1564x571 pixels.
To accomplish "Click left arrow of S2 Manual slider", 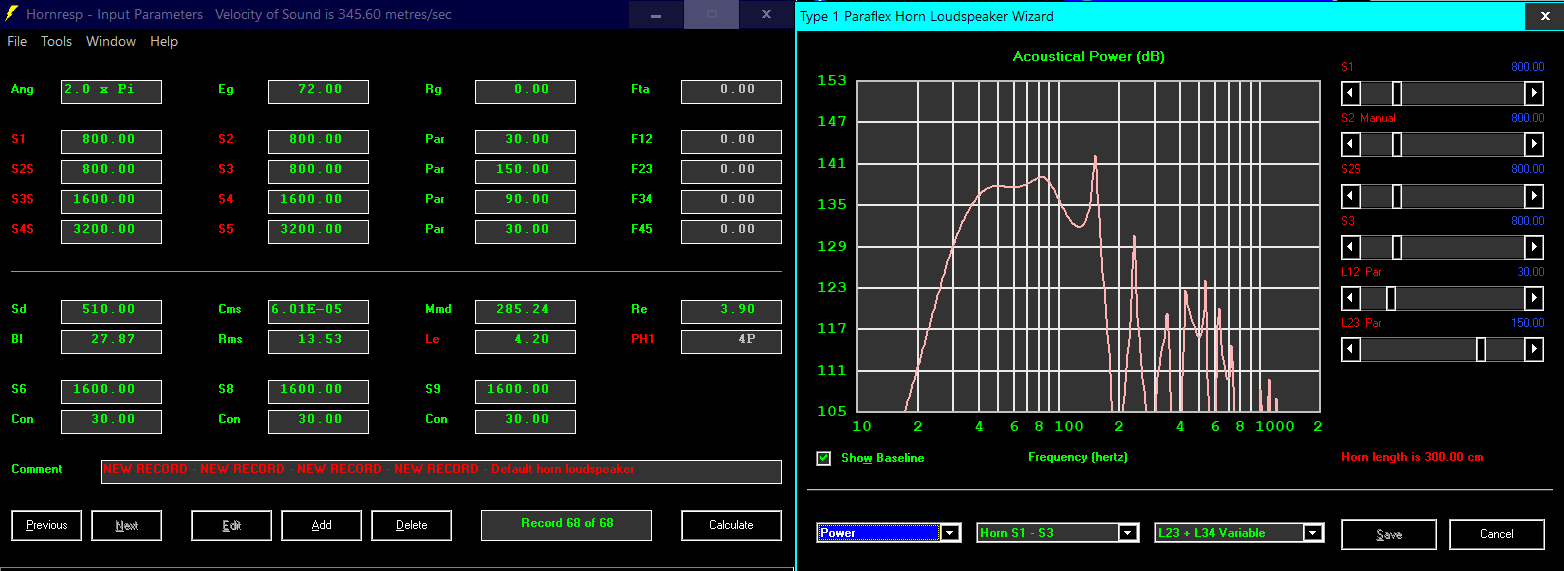I will click(x=1351, y=145).
